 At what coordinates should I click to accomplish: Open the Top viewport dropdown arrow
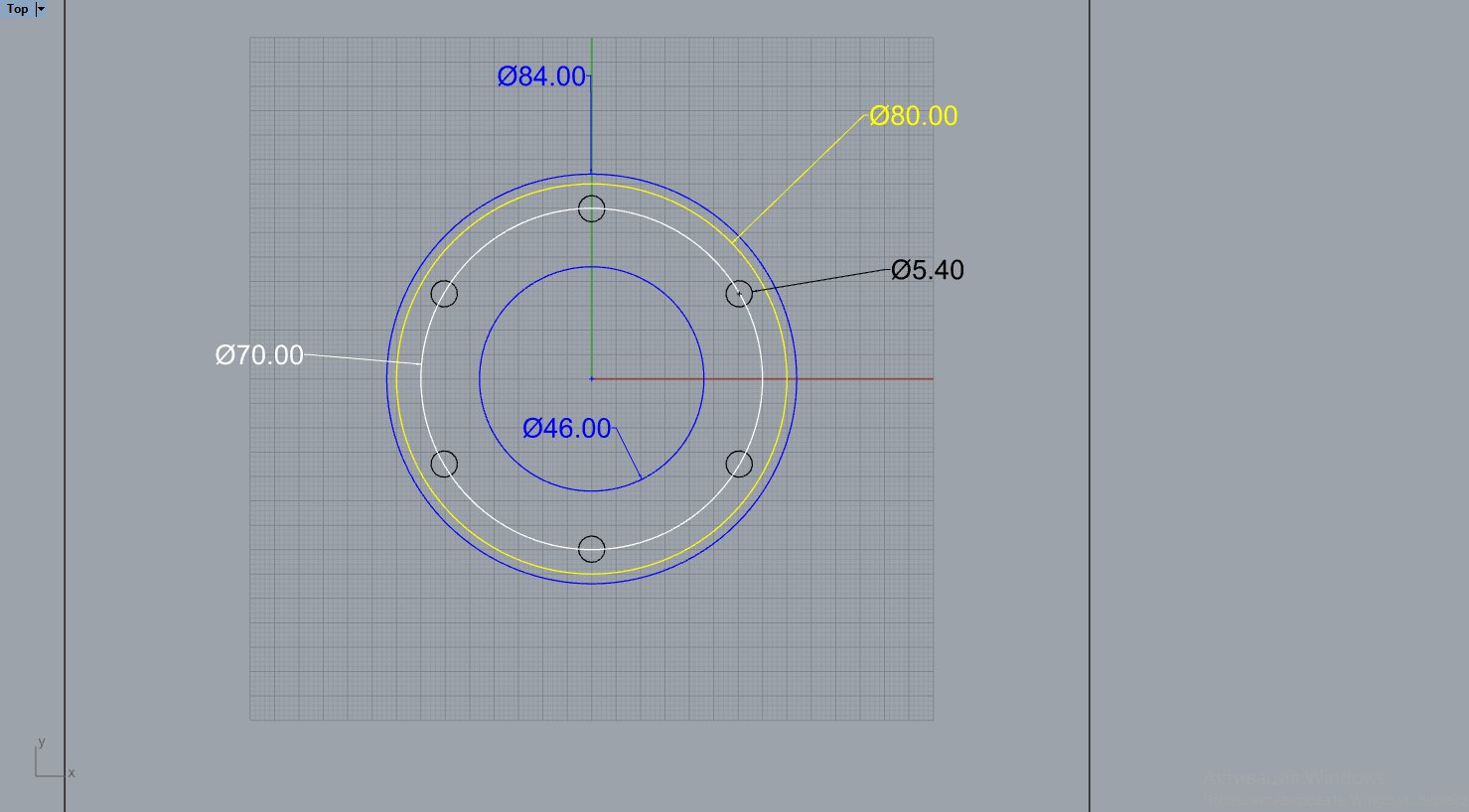point(41,9)
